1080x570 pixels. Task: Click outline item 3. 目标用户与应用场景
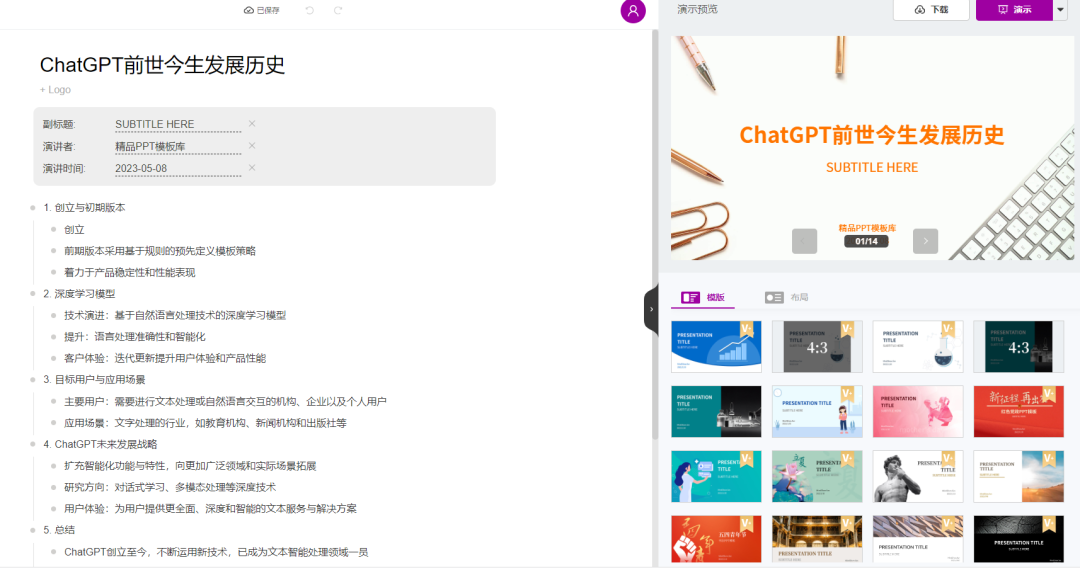click(x=94, y=379)
